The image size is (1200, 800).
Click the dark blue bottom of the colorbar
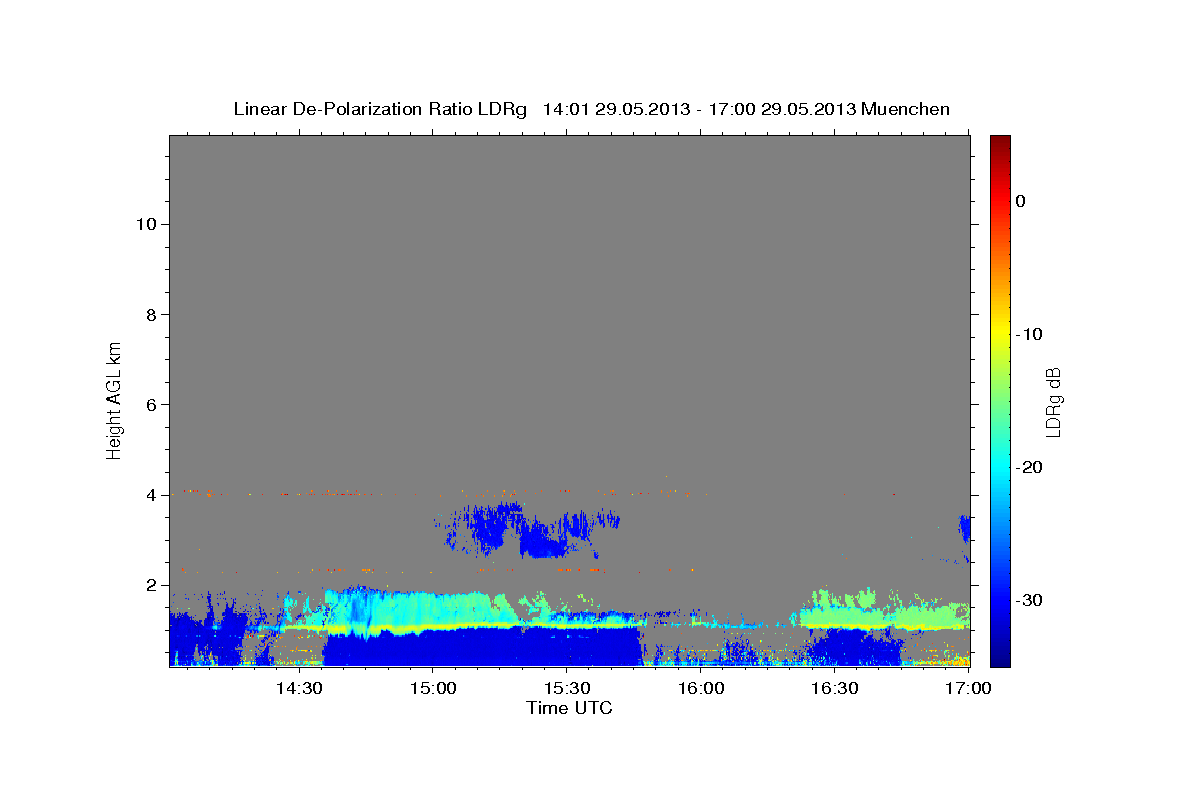pyautogui.click(x=1000, y=655)
